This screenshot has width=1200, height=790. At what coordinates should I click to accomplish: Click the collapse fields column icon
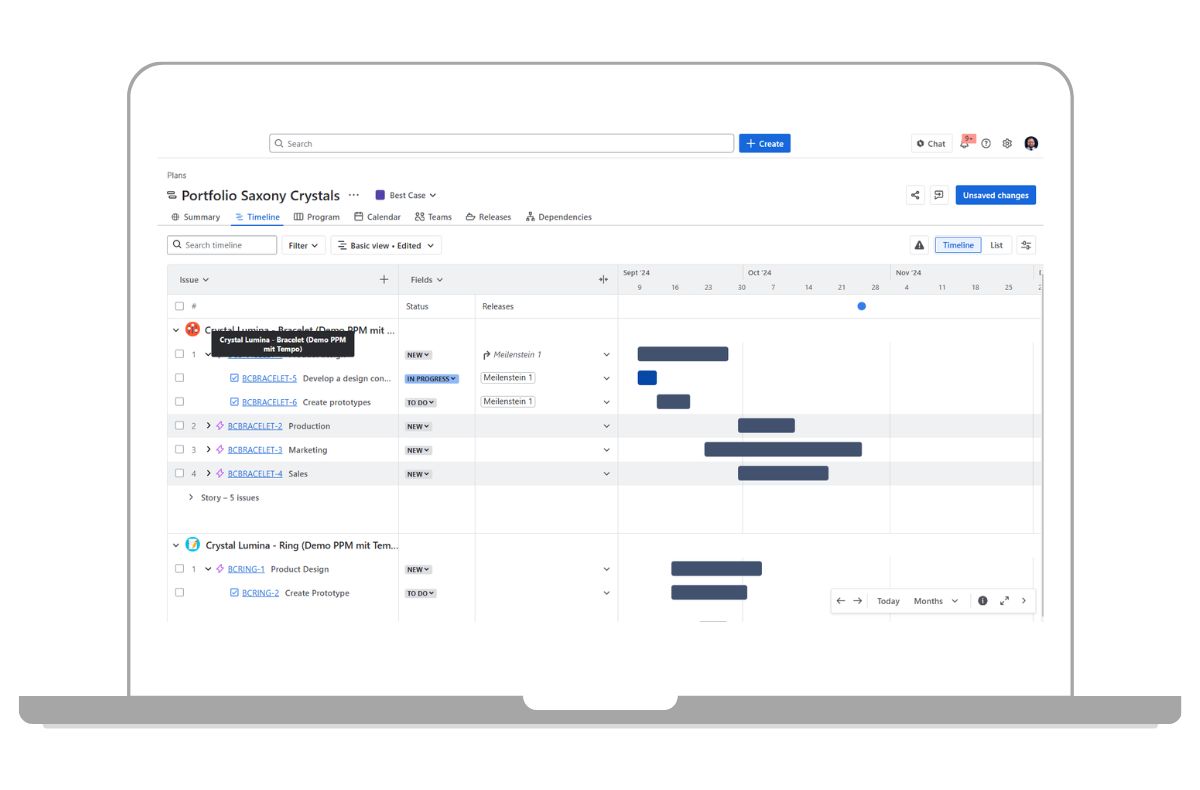click(603, 280)
